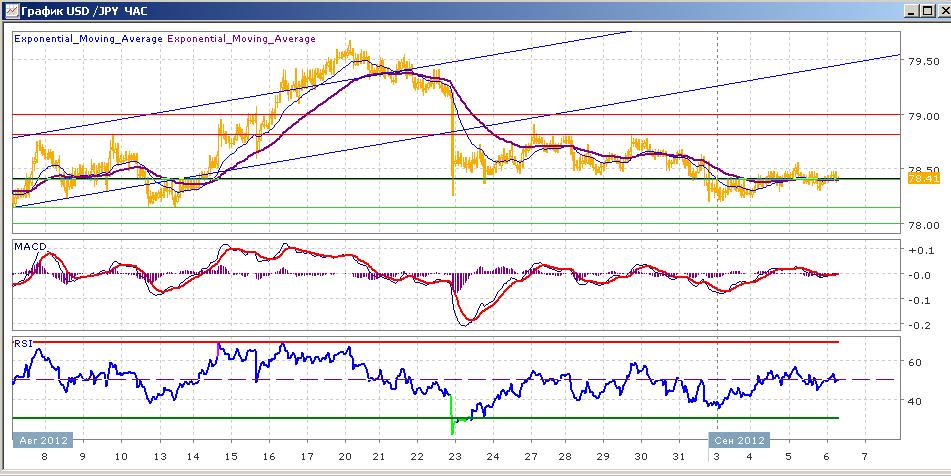Click date 23 on the time axis
The image size is (951, 476).
coord(455,457)
